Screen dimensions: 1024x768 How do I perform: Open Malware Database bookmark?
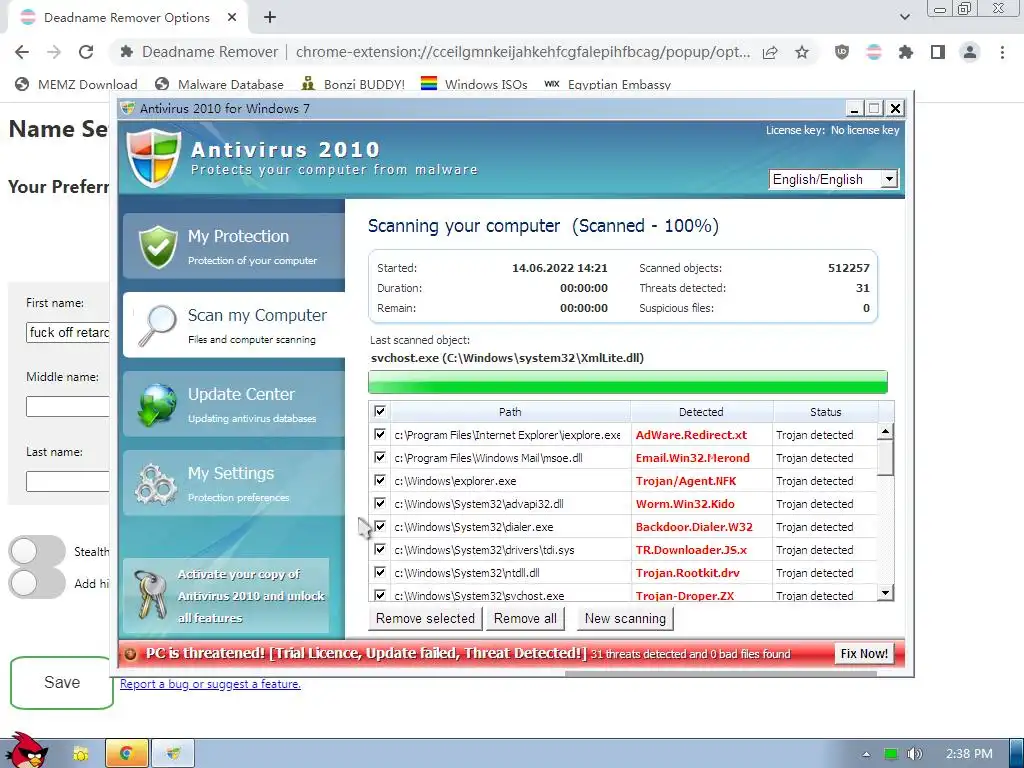click(219, 84)
